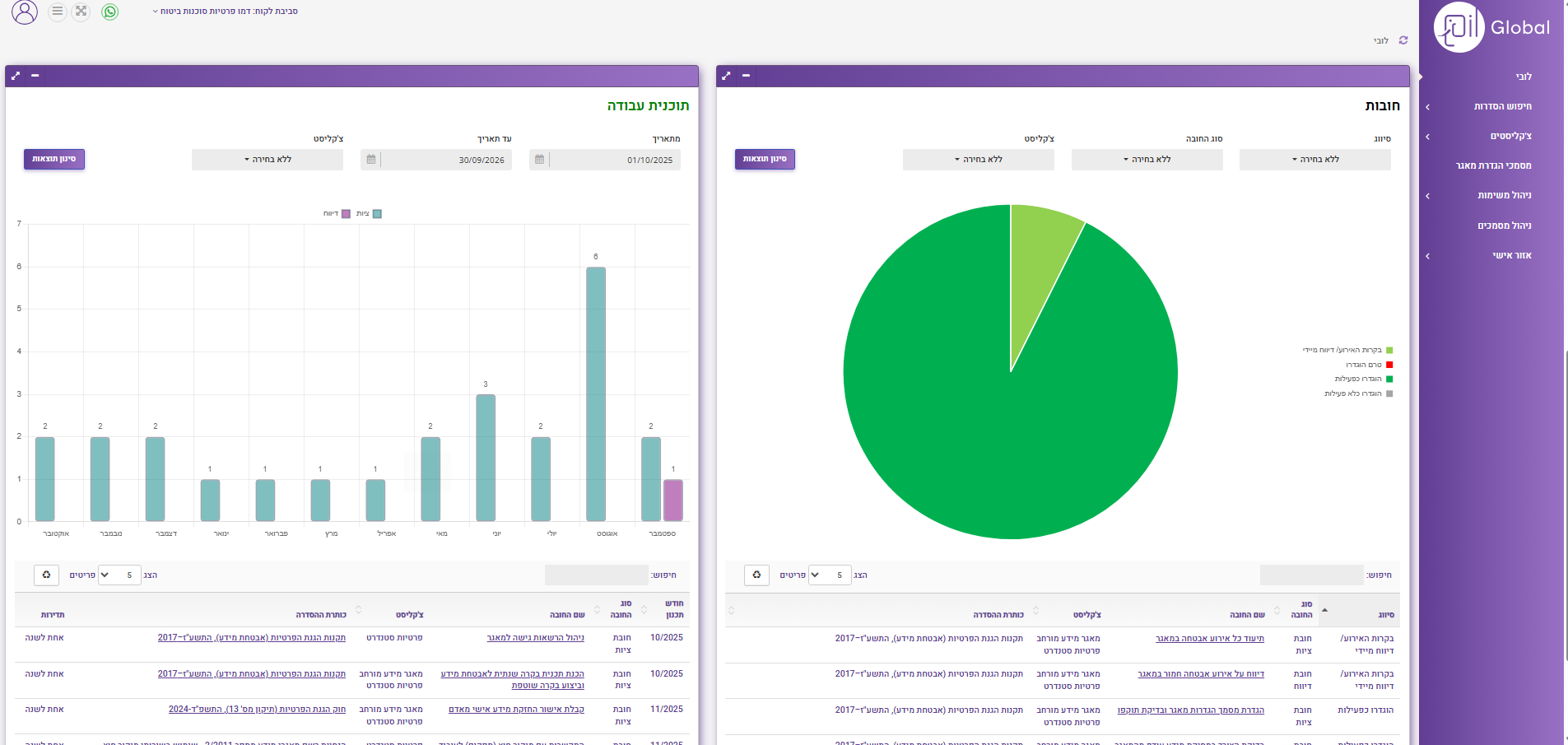Image resolution: width=1568 pixels, height=745 pixels.
Task: Click the refresh icon next to לובי breadcrumb
Action: click(x=1403, y=40)
